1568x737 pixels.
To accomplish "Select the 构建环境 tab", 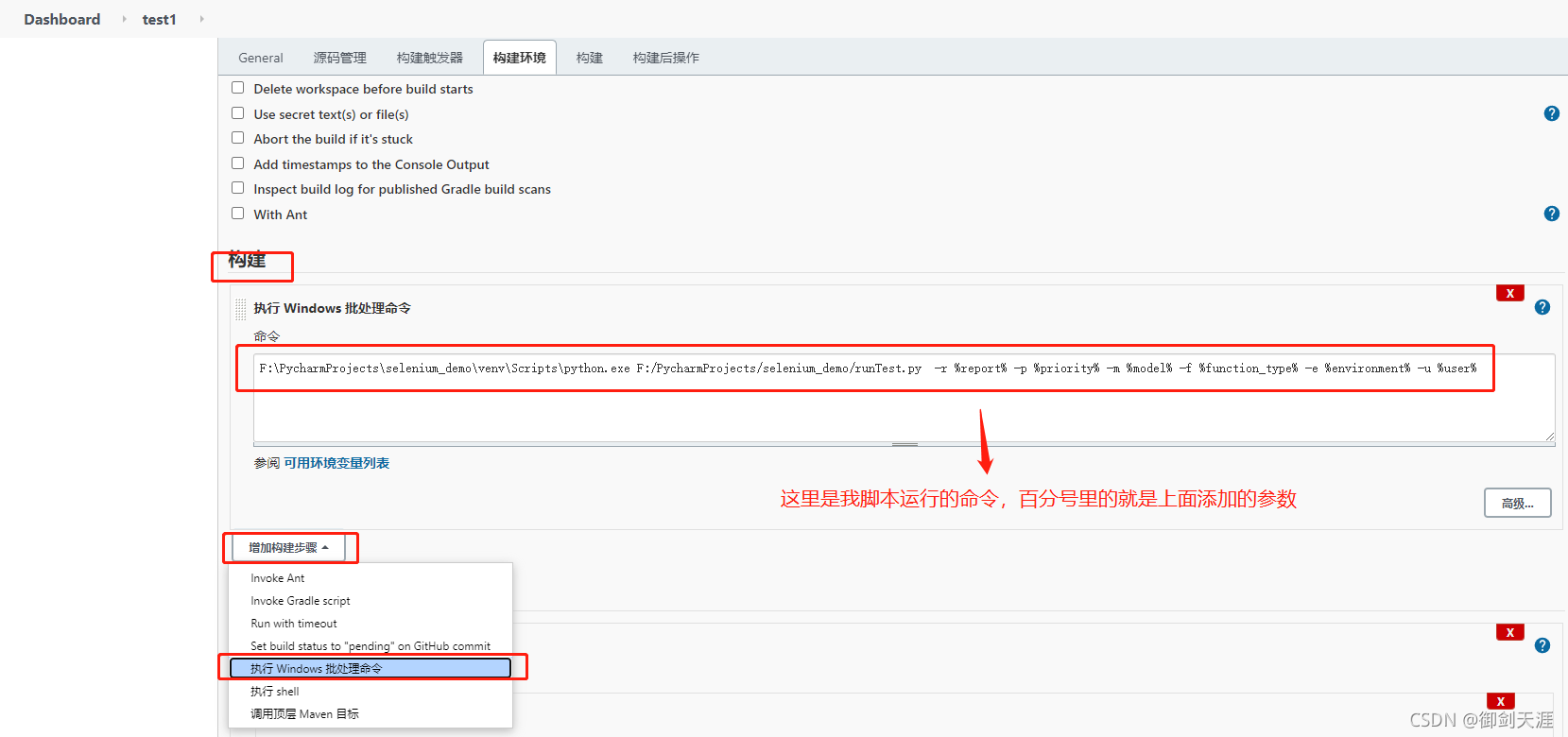I will point(520,58).
